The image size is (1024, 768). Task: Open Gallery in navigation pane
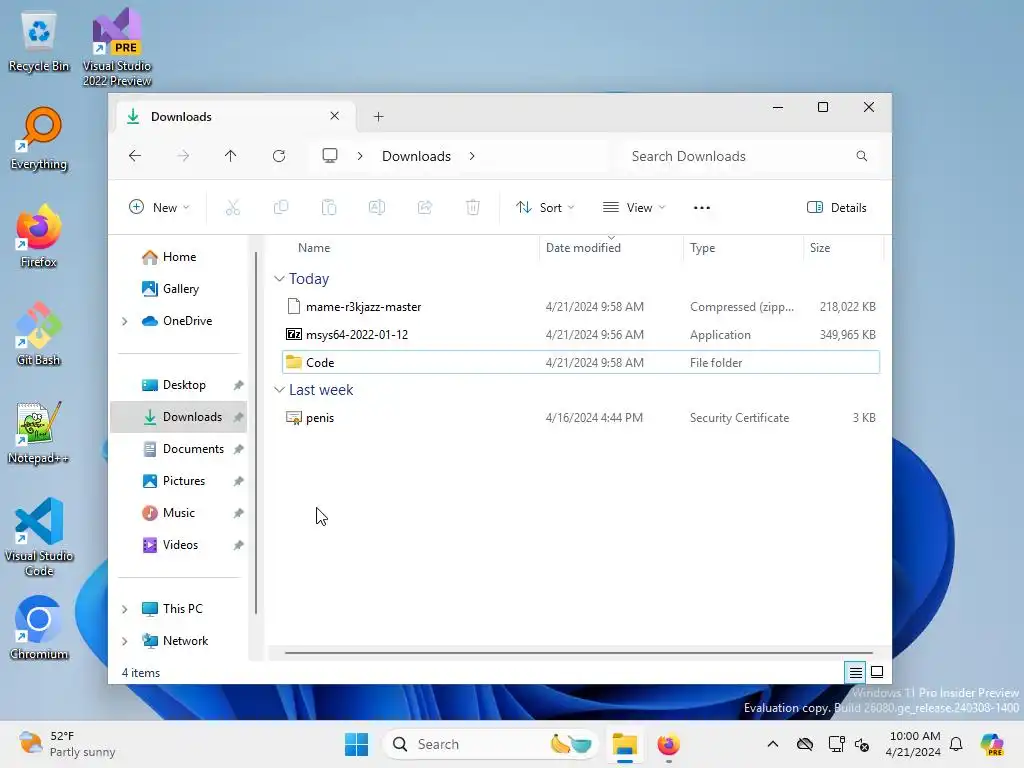pyautogui.click(x=180, y=289)
